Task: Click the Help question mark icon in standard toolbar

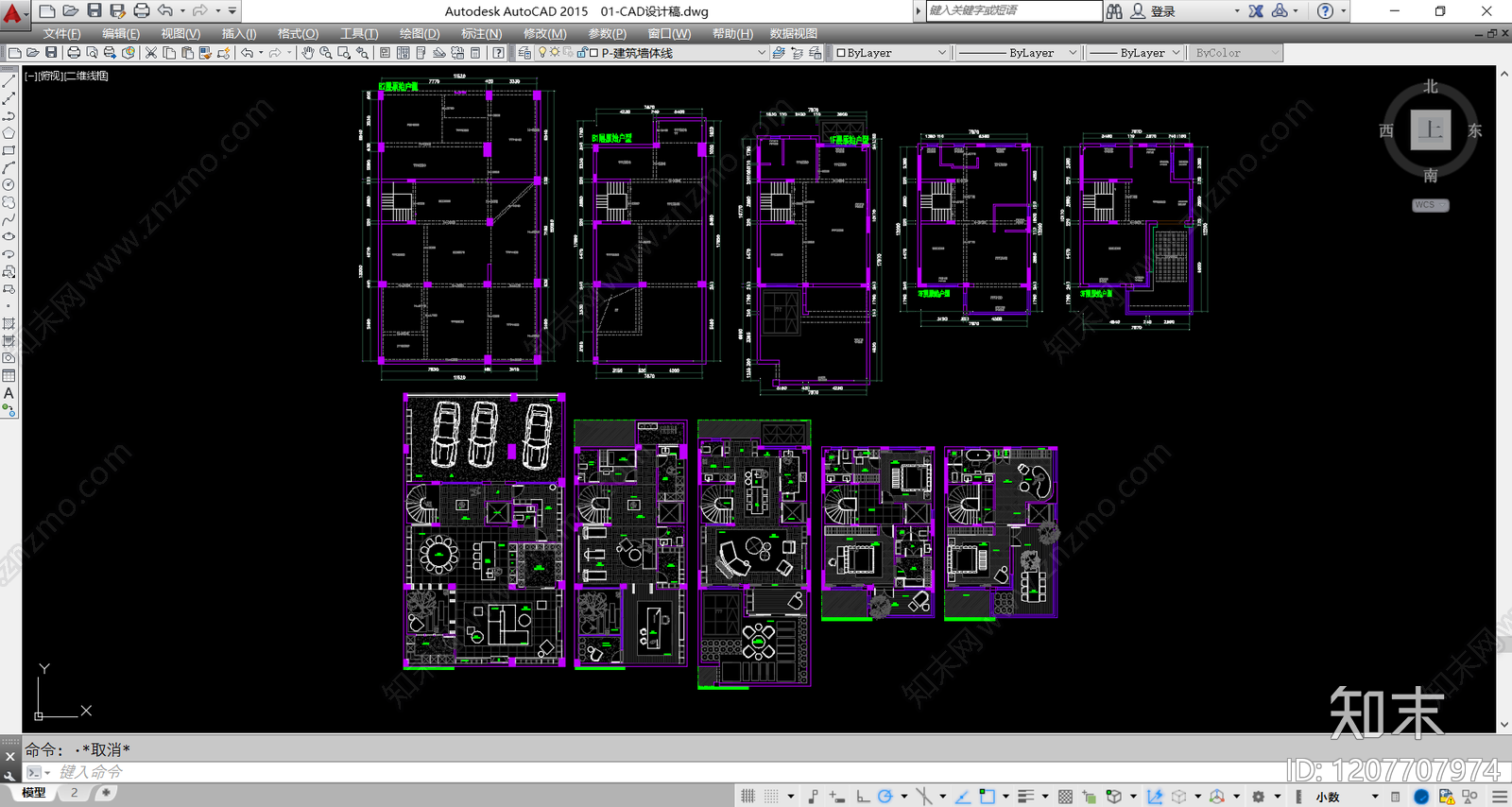Action: pyautogui.click(x=498, y=53)
